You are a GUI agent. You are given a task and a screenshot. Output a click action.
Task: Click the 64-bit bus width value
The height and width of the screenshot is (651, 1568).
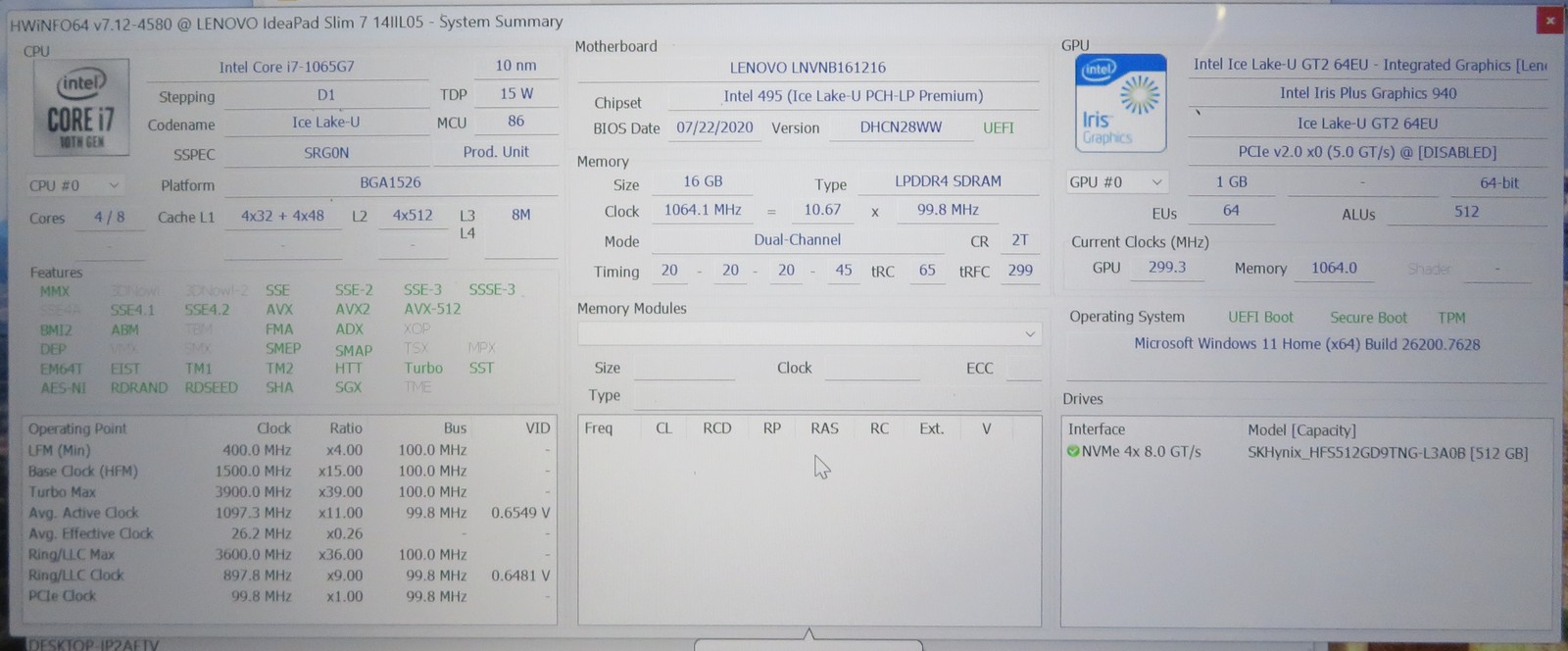[1499, 183]
